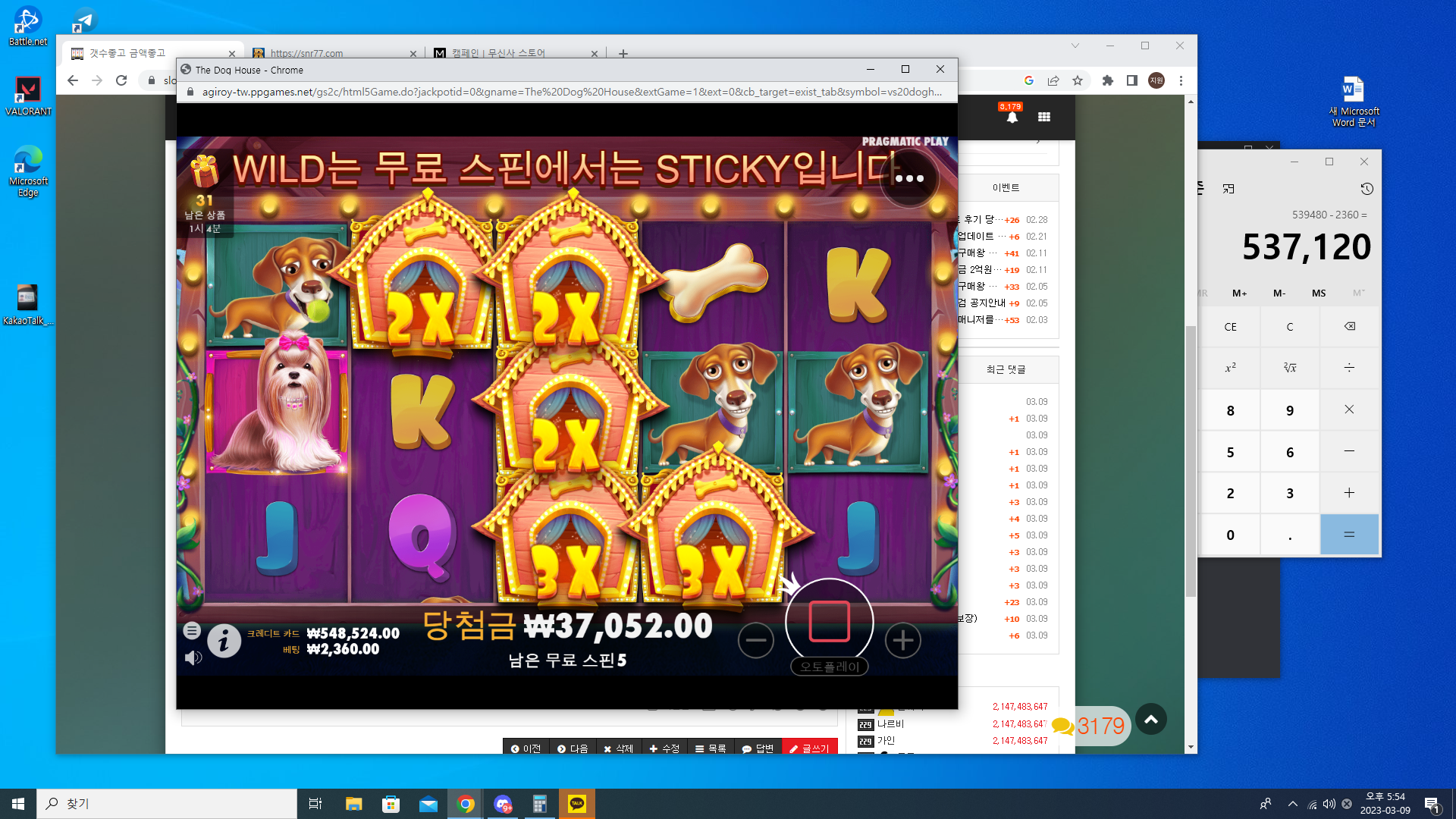
Task: Open Calculator history
Action: (x=1367, y=189)
